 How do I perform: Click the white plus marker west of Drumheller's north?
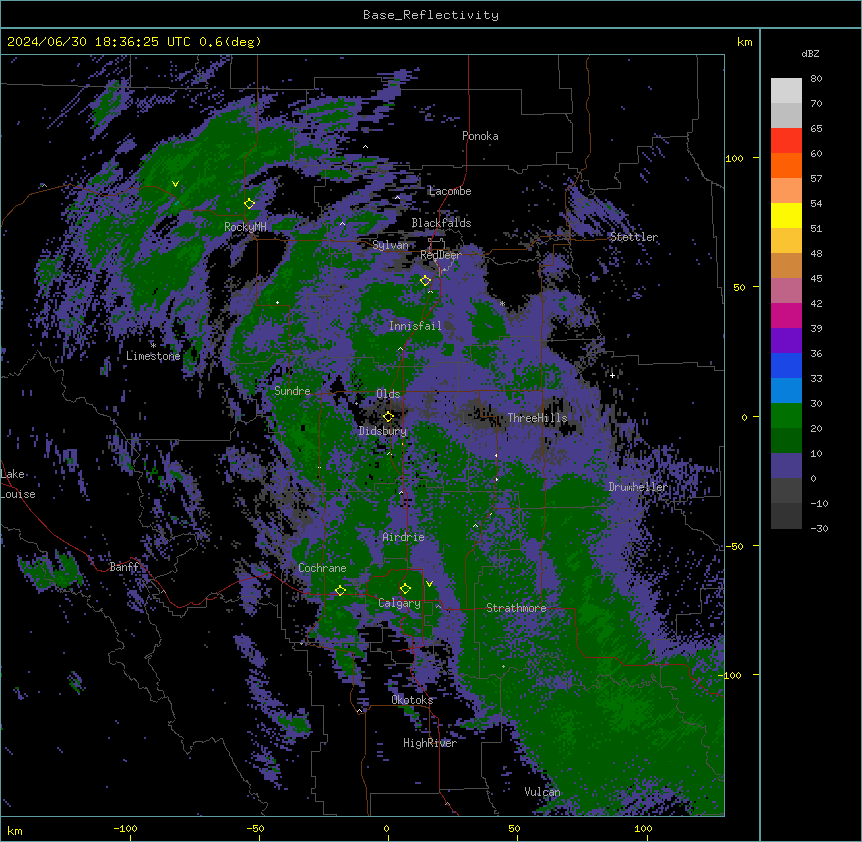(x=612, y=375)
